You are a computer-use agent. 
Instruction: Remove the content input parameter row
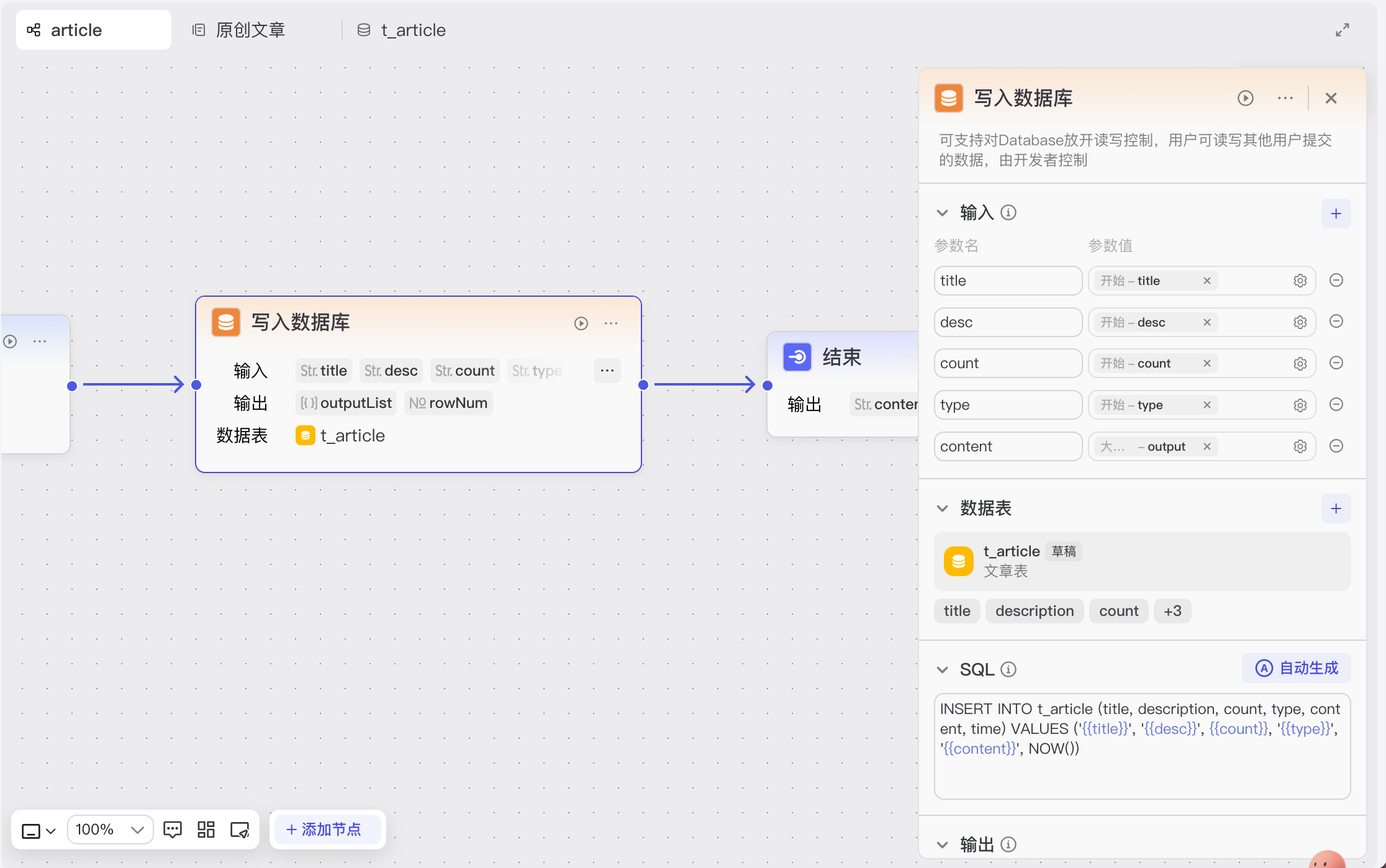click(x=1336, y=446)
